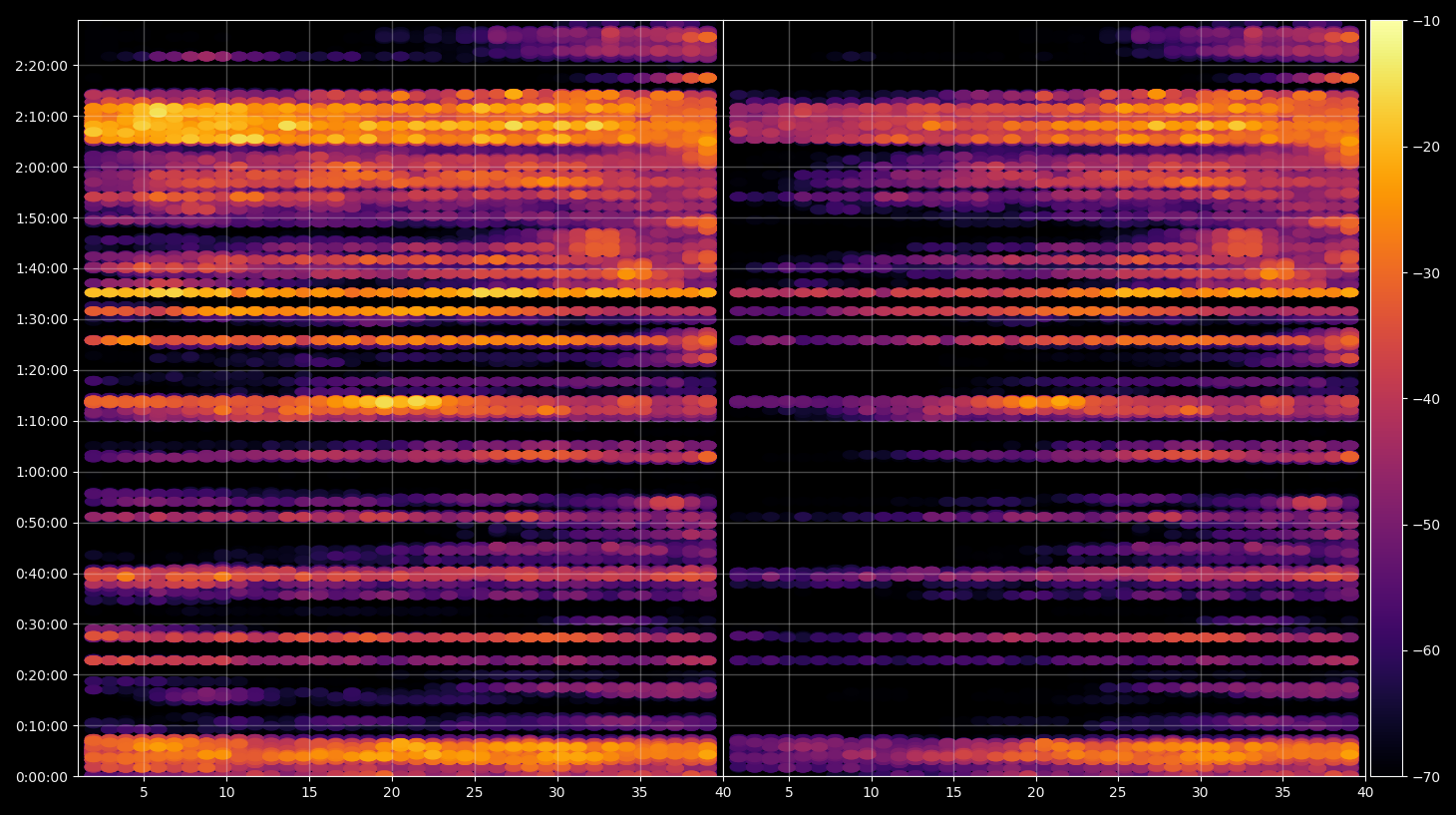Click x-axis label 5 under right heatmap
This screenshot has height=815, width=1456.
pos(789,793)
